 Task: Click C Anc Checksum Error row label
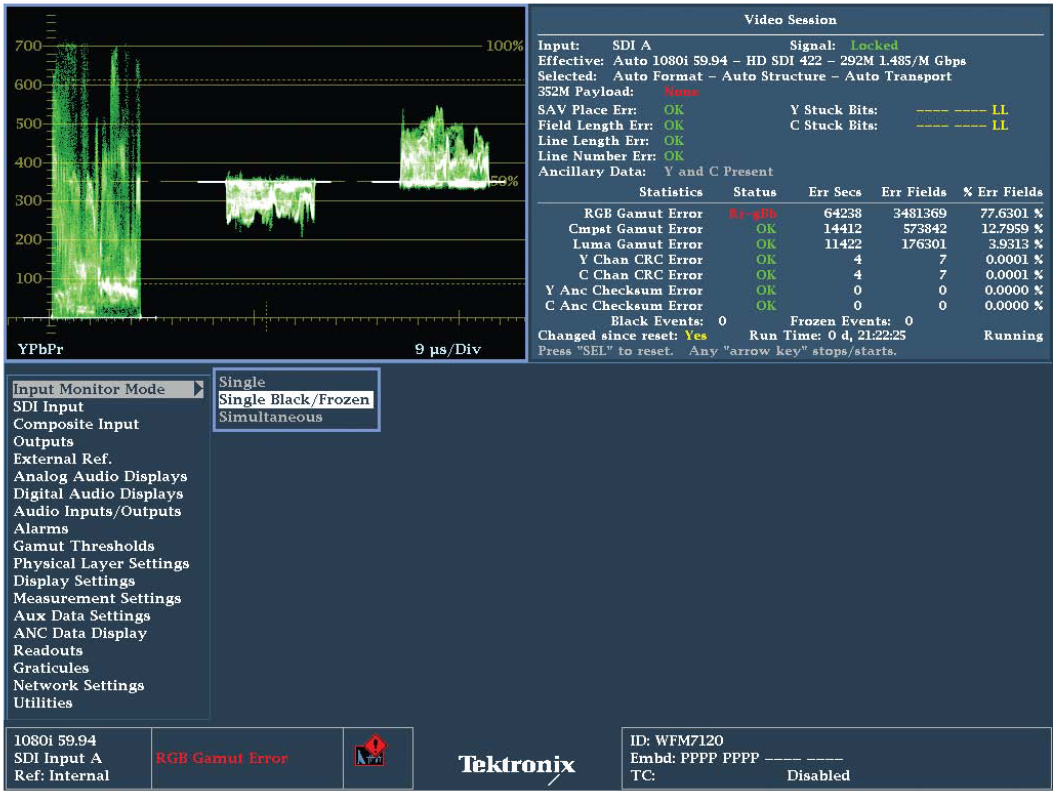coord(624,306)
